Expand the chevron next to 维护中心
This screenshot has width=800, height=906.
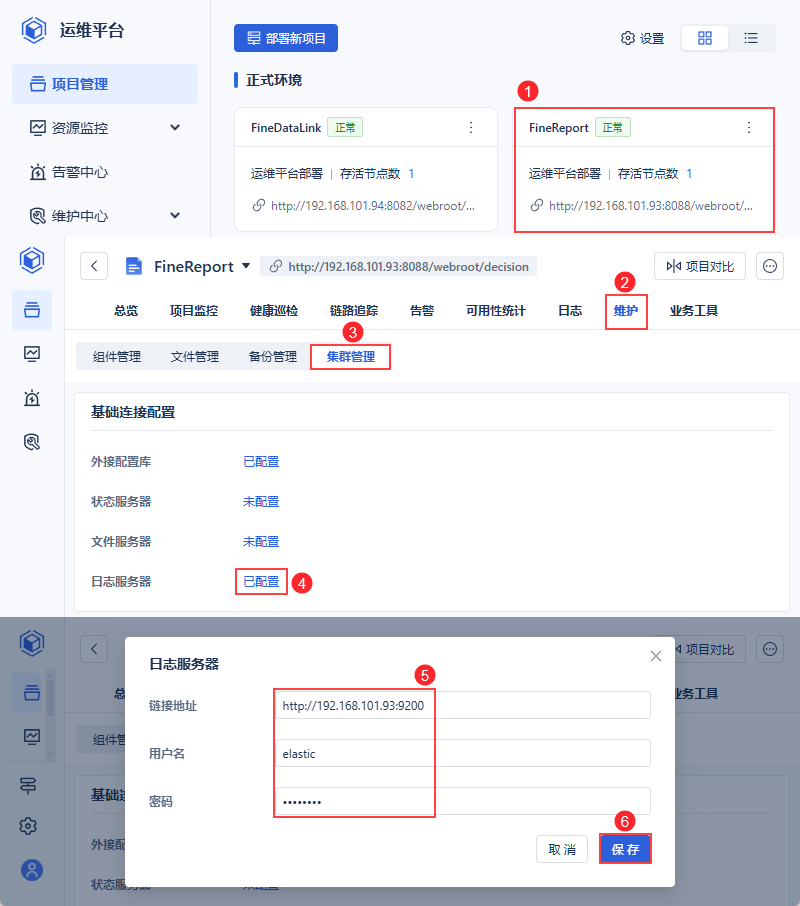coord(175,215)
